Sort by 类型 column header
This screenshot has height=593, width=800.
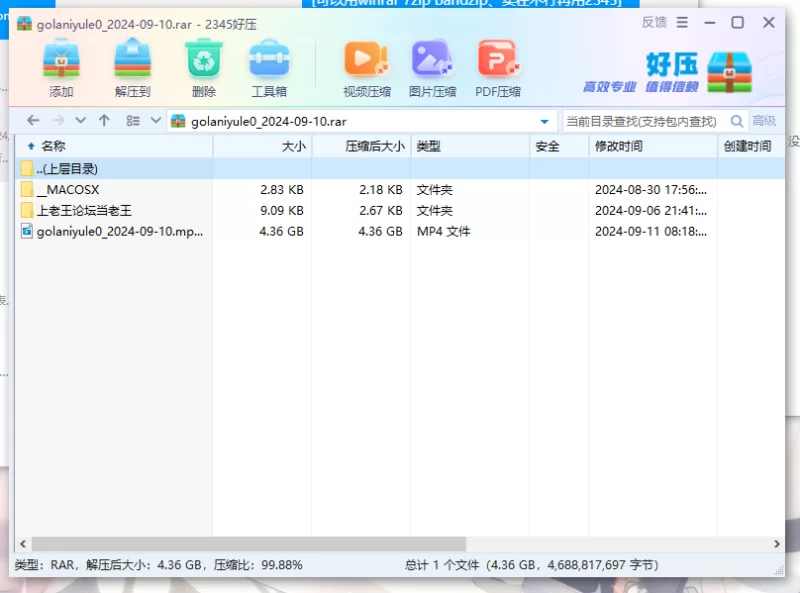pos(470,146)
